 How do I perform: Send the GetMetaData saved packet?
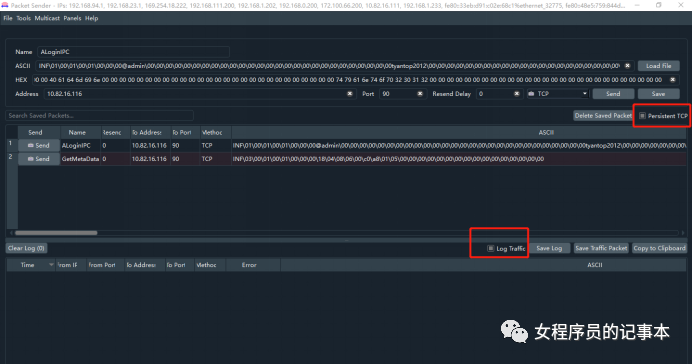pyautogui.click(x=39, y=159)
